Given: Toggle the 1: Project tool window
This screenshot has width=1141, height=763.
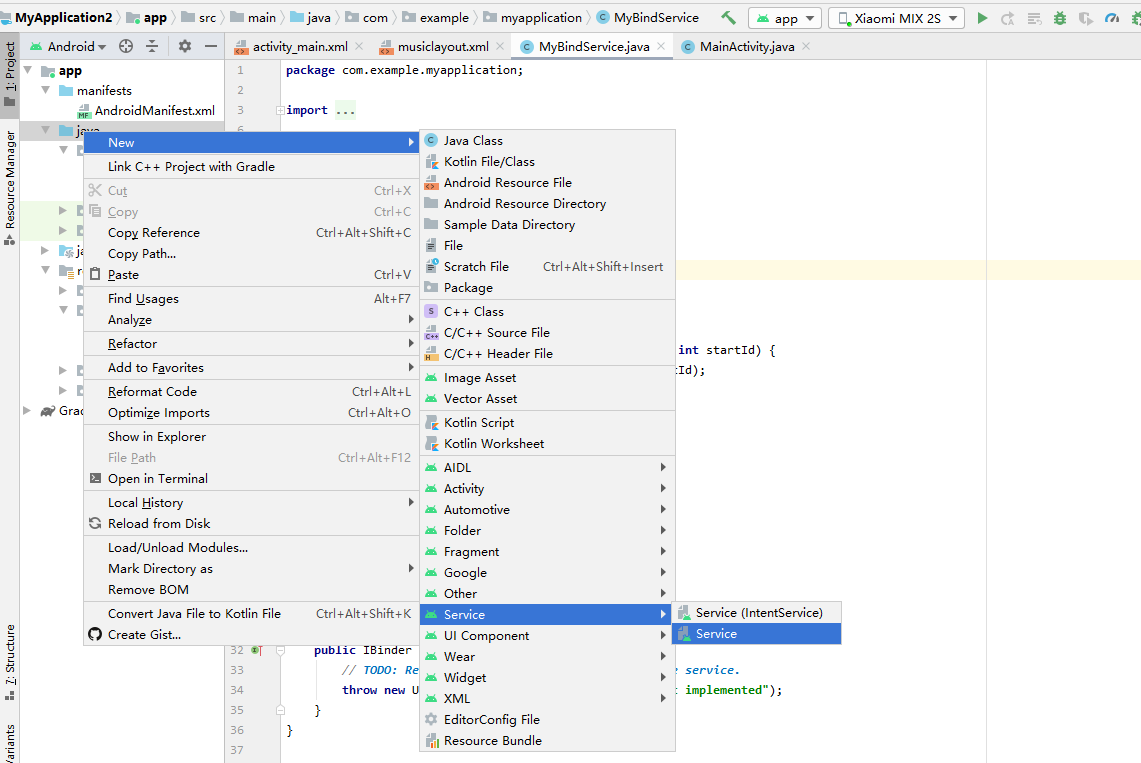Looking at the screenshot, I should 9,73.
